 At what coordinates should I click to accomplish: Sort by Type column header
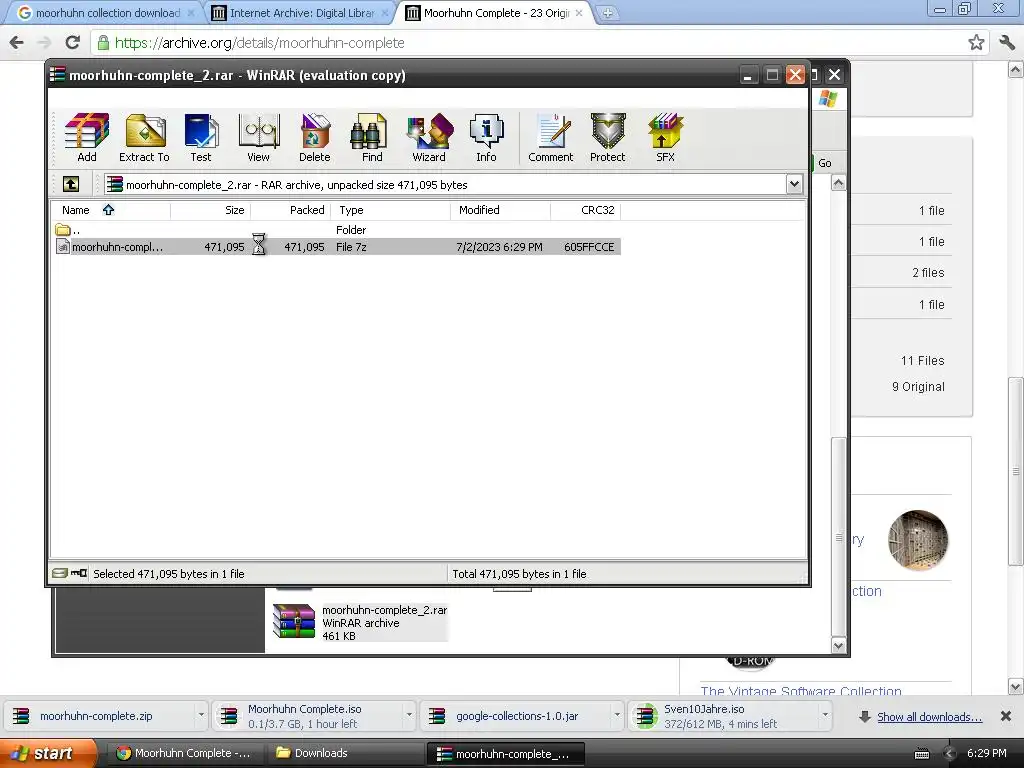pyautogui.click(x=391, y=210)
